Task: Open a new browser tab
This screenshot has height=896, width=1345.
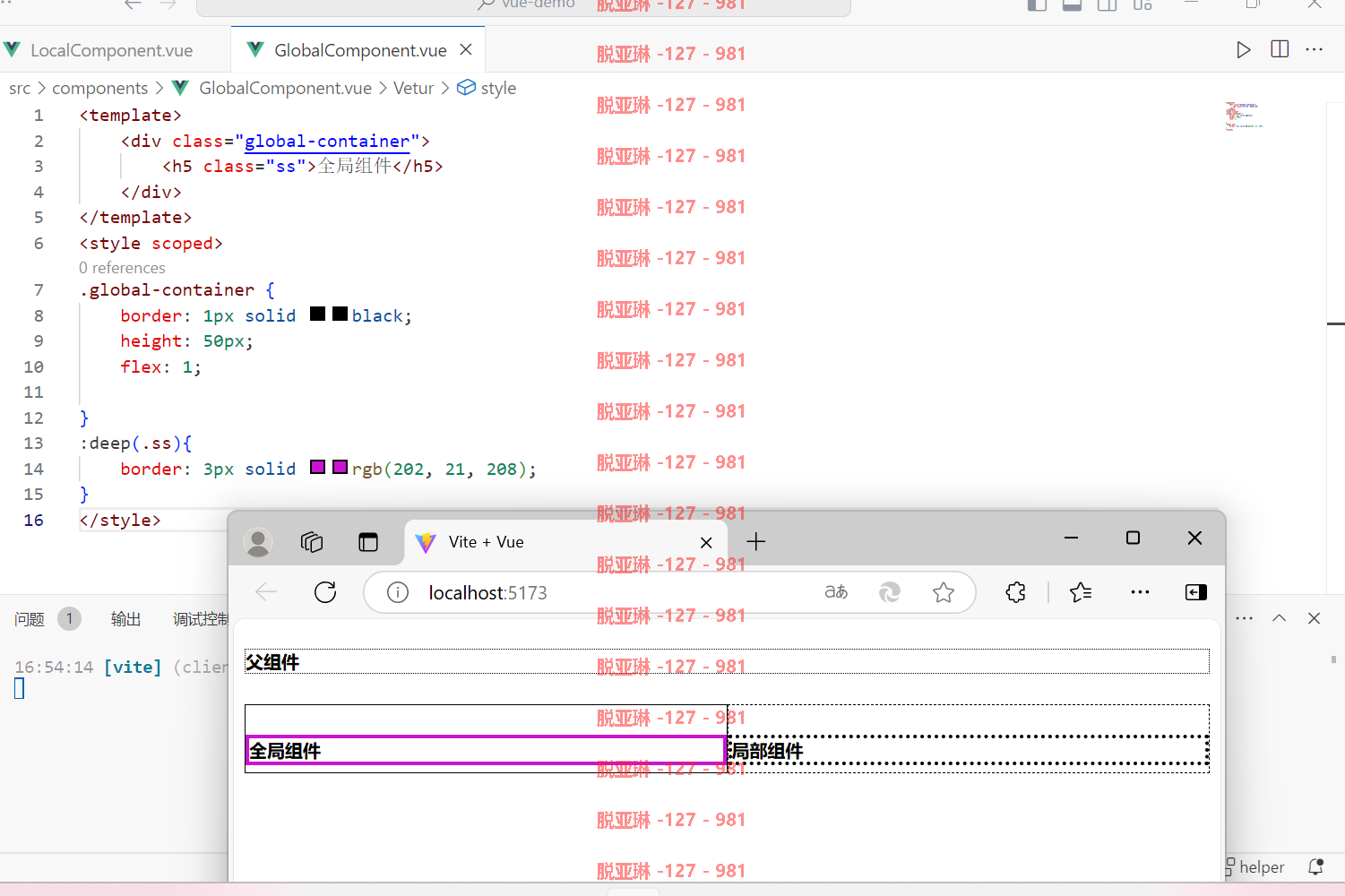Action: pyautogui.click(x=756, y=541)
